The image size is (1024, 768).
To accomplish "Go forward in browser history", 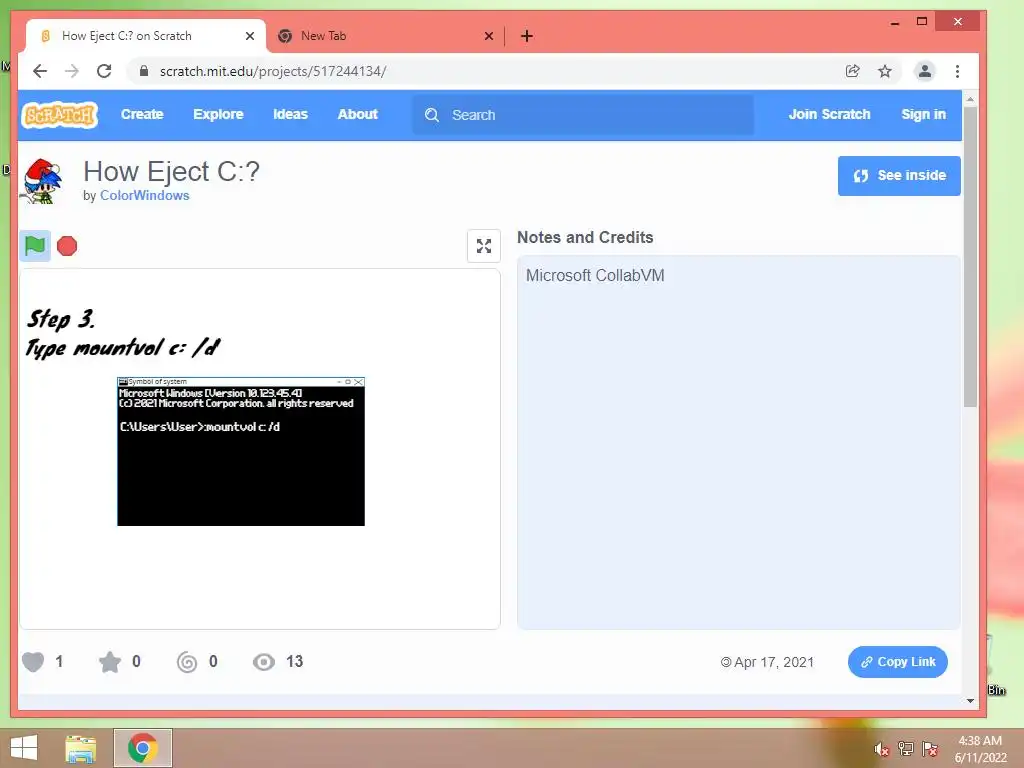I will 72,71.
